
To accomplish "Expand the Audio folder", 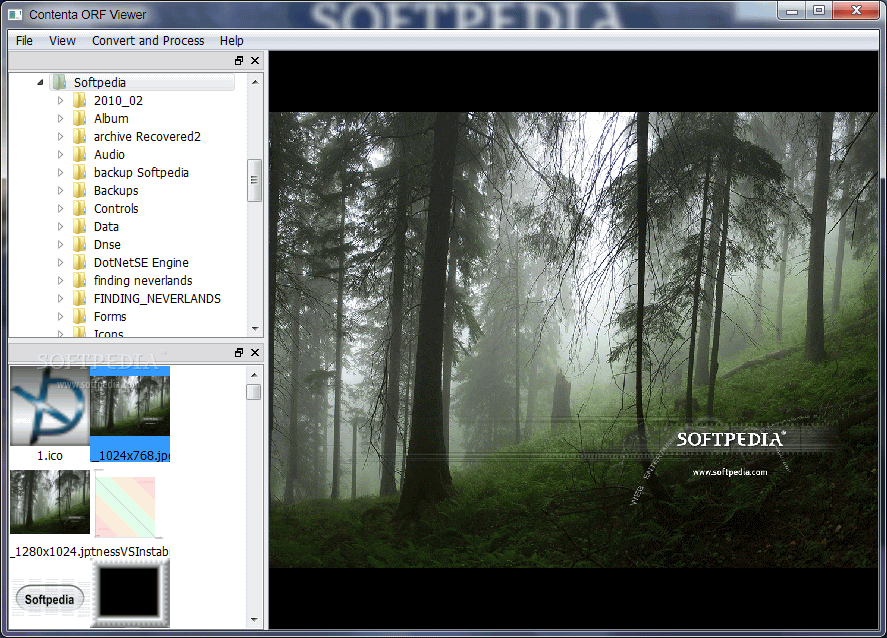I will (61, 155).
